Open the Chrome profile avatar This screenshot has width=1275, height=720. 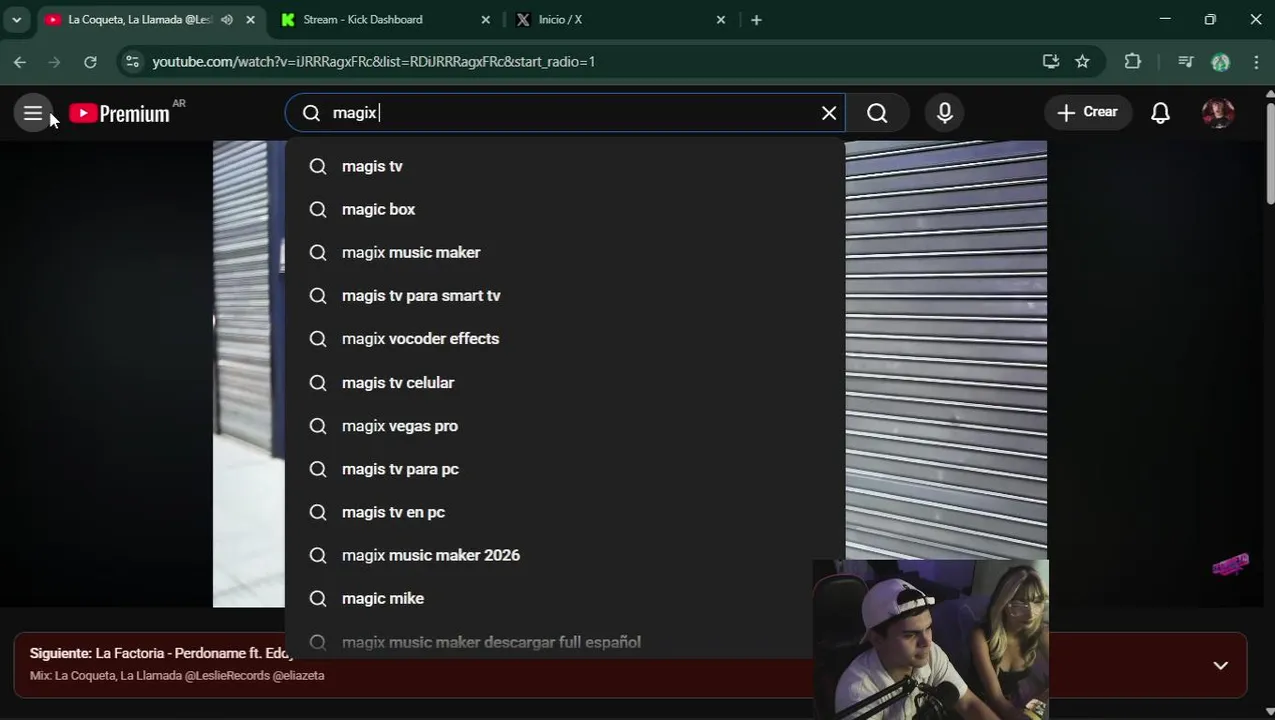[1220, 62]
